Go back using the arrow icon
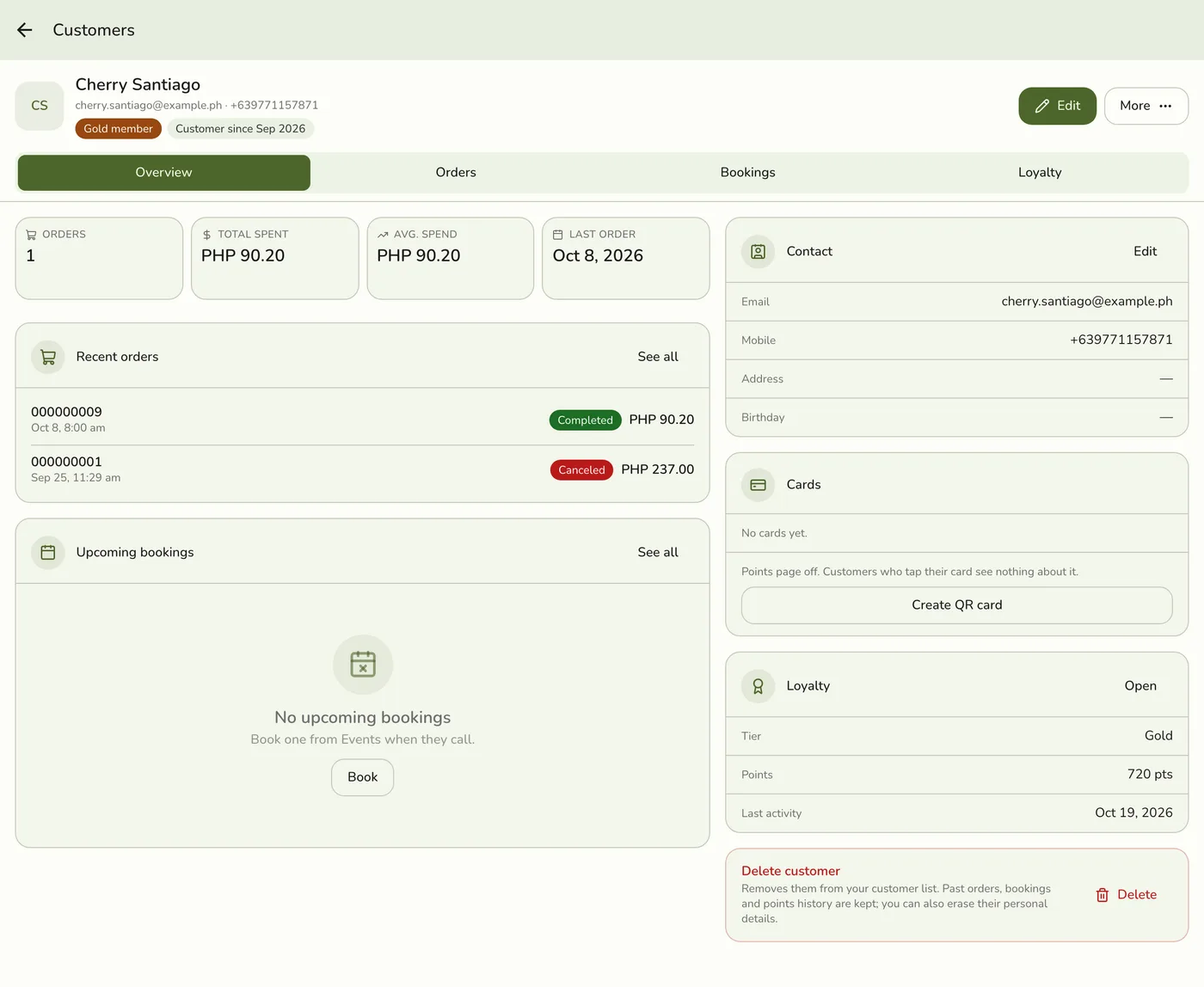This screenshot has width=1204, height=987. coord(25,30)
